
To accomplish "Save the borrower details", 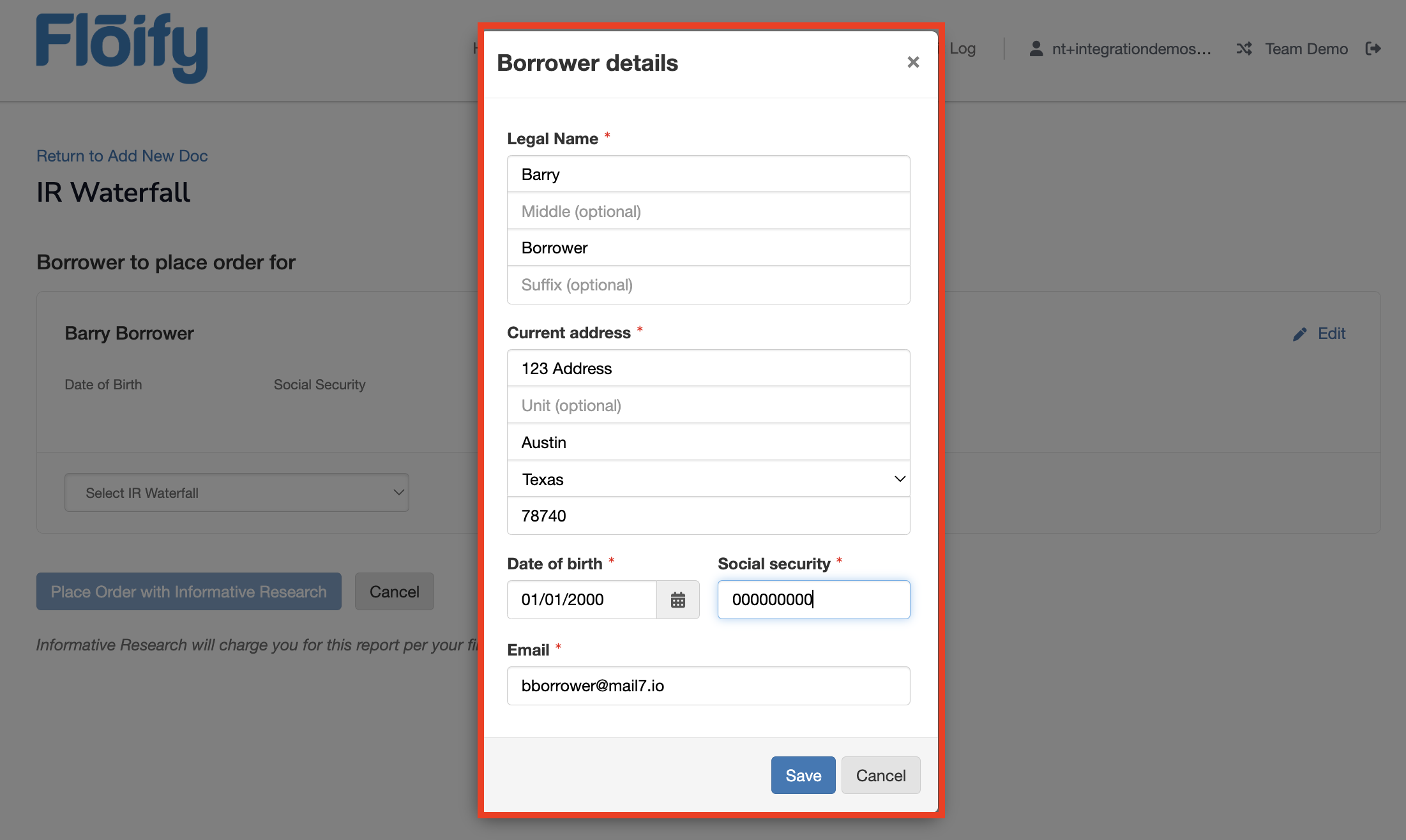I will point(803,775).
